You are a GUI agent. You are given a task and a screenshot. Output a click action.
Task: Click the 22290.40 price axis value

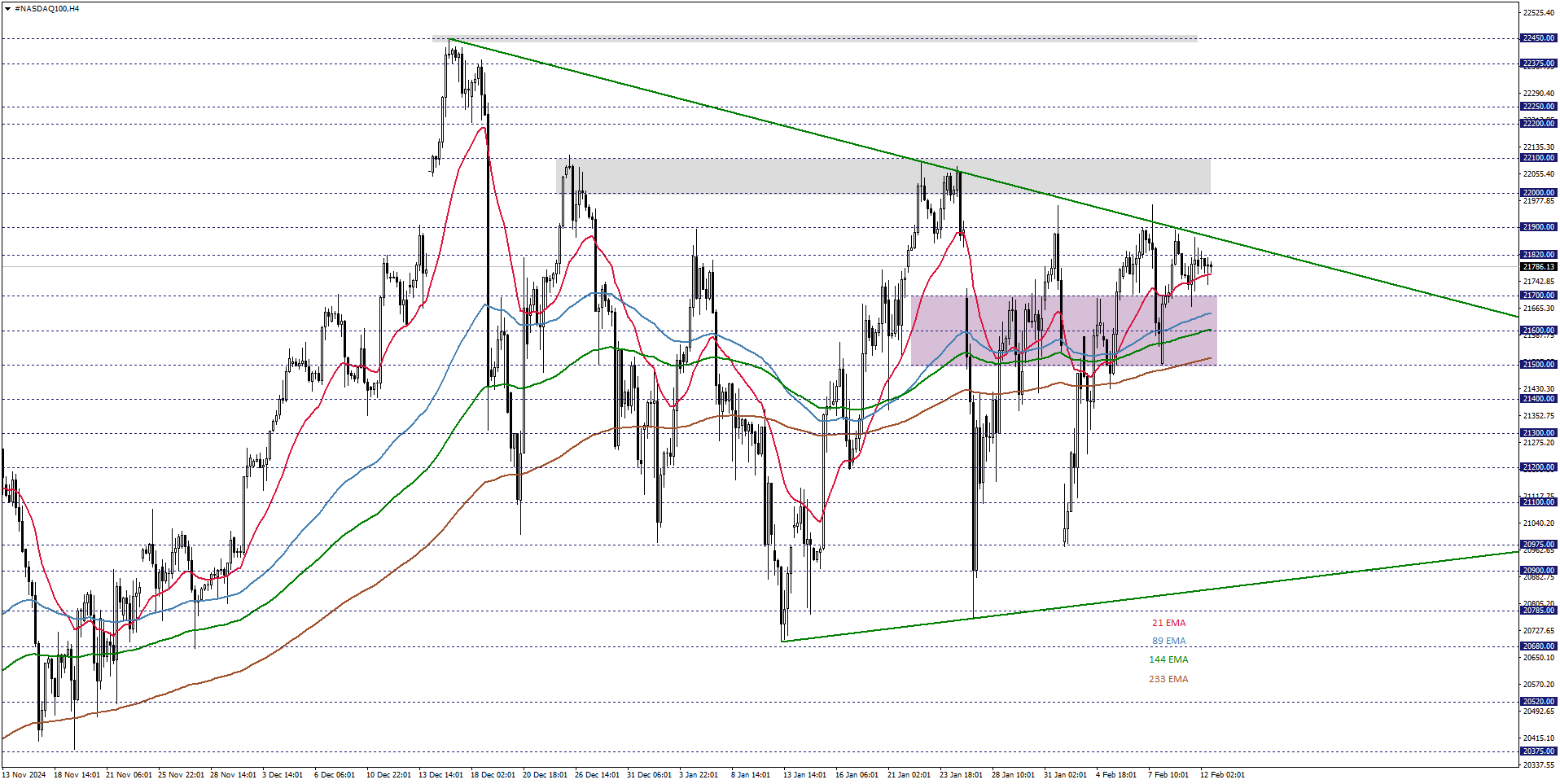point(1539,93)
